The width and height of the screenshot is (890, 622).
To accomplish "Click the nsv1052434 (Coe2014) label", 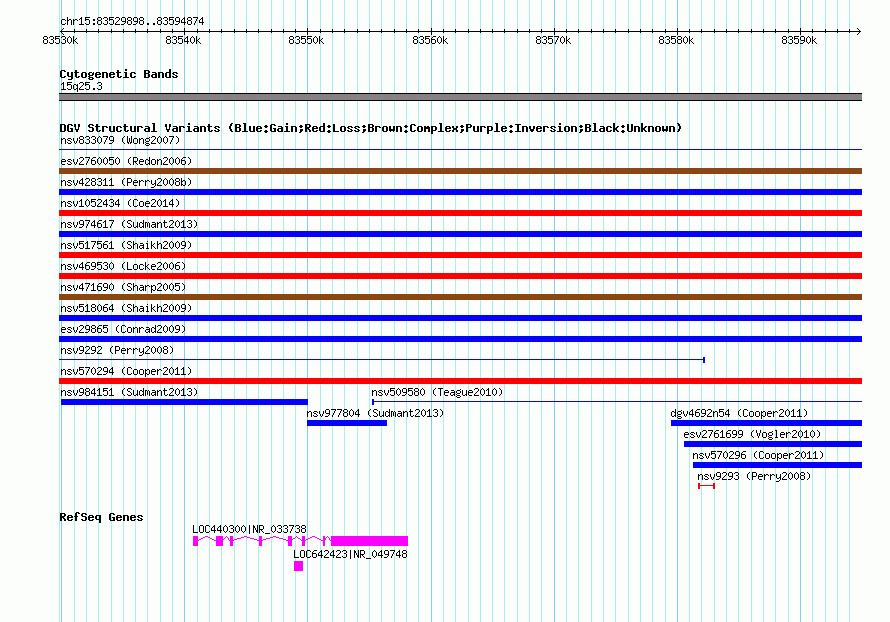I will click(120, 203).
